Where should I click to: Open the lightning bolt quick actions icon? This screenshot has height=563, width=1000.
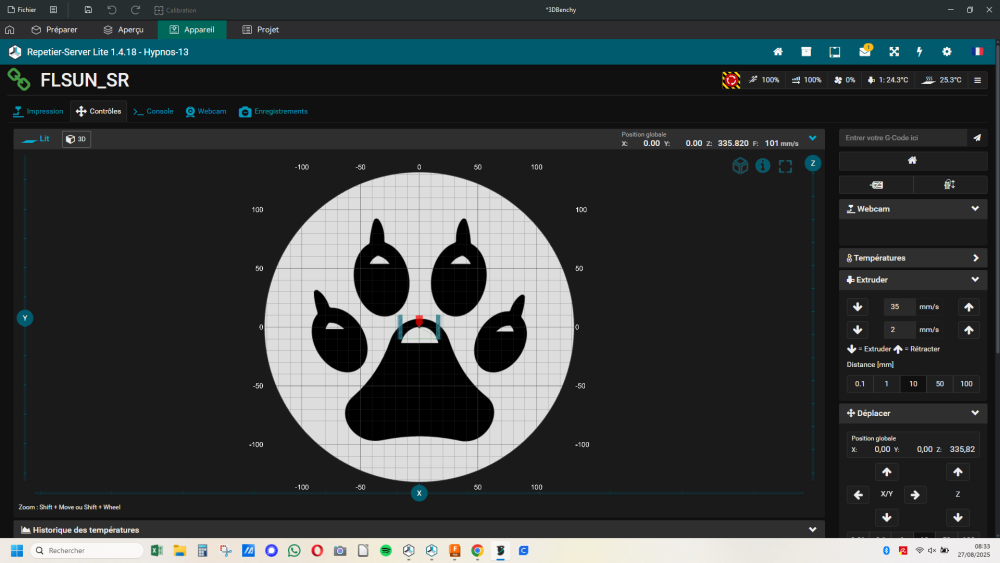pyautogui.click(x=920, y=52)
